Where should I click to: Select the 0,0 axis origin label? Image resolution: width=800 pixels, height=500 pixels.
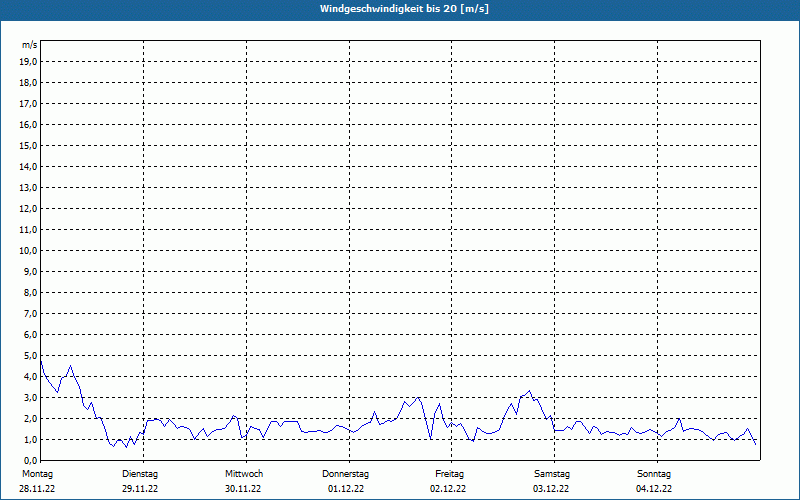point(31,460)
